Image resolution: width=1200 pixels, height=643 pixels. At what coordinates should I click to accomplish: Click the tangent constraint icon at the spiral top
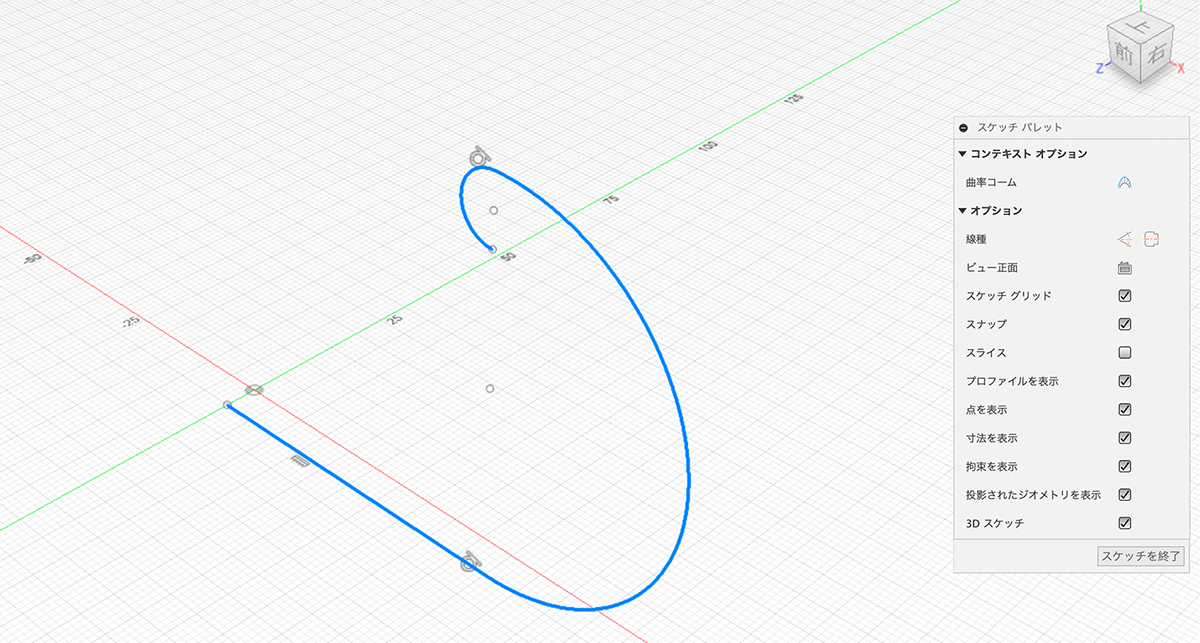478,156
